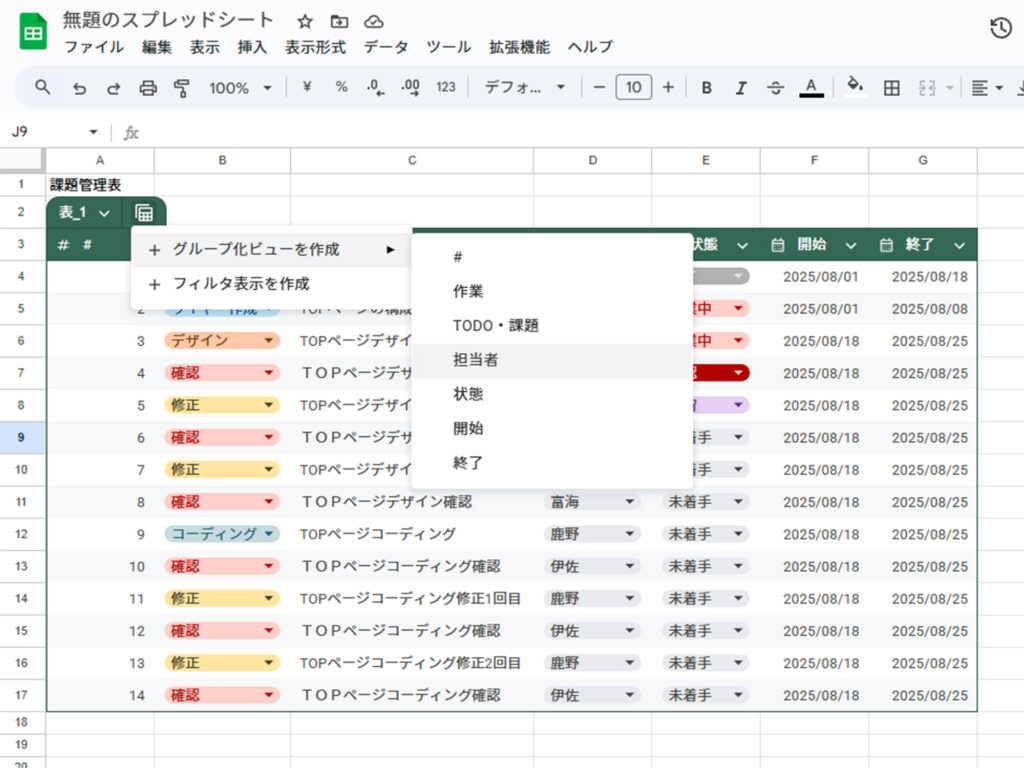The image size is (1024, 768).
Task: Open the fill color picker
Action: tap(855, 87)
